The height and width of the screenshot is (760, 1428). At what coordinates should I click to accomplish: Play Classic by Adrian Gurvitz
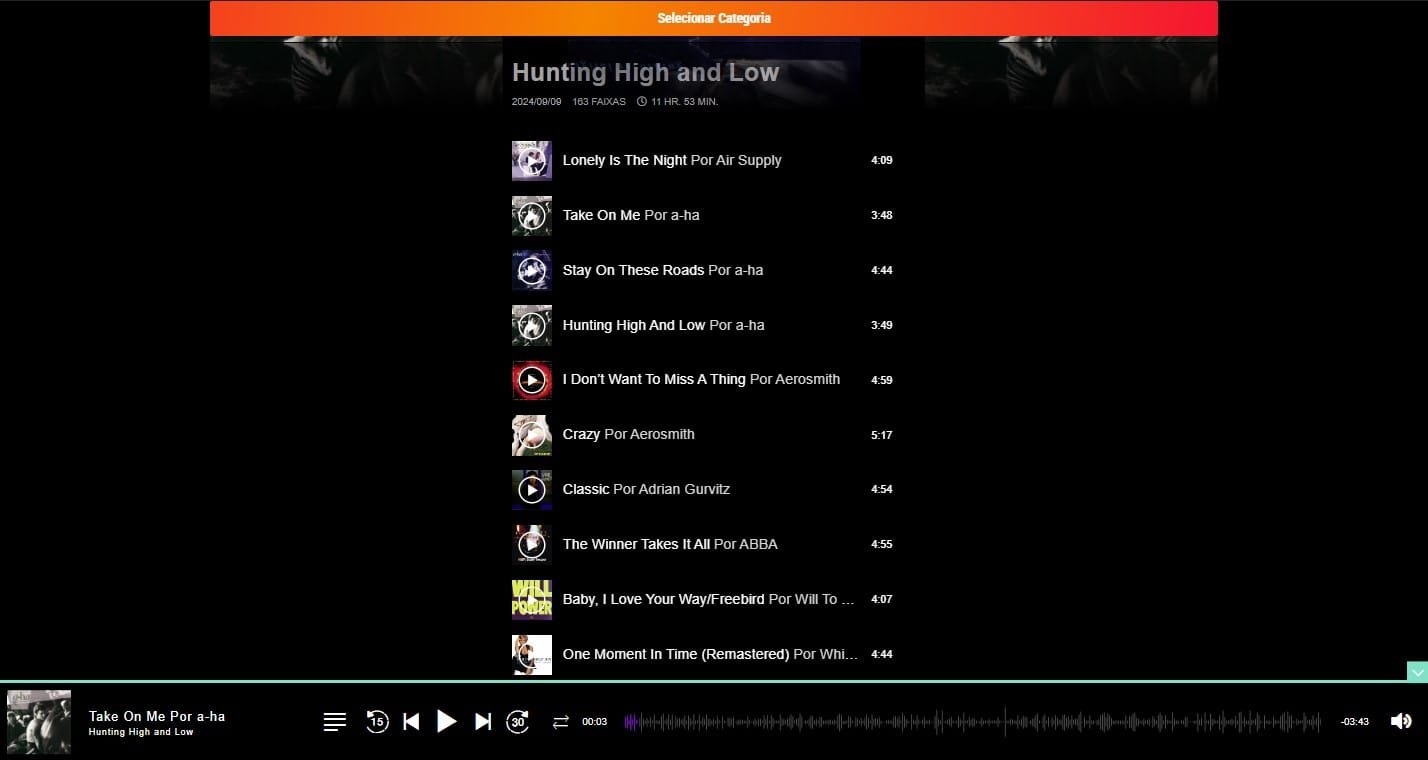coord(531,490)
